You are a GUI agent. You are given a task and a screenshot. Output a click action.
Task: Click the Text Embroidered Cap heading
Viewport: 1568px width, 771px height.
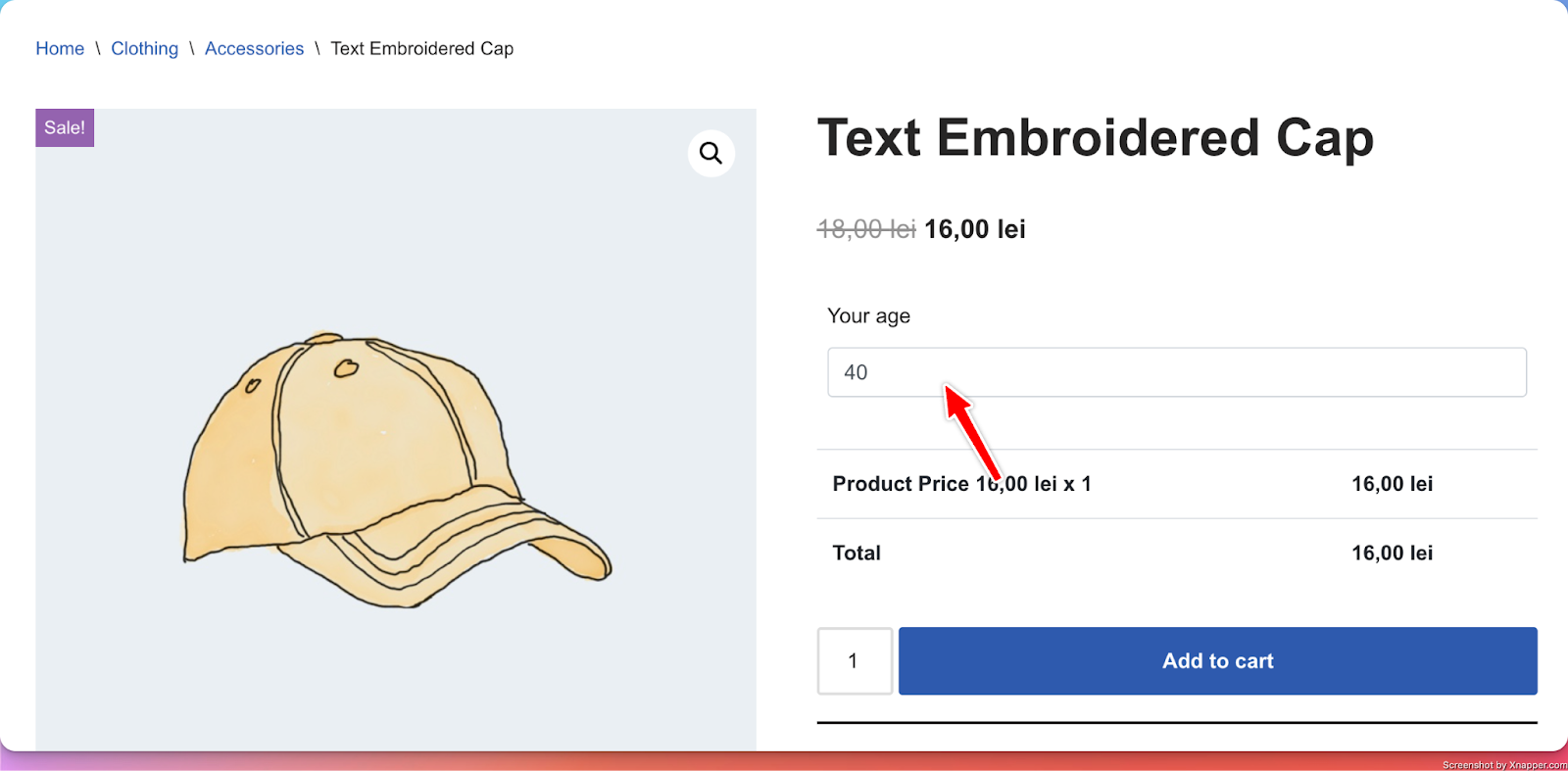pos(1096,138)
